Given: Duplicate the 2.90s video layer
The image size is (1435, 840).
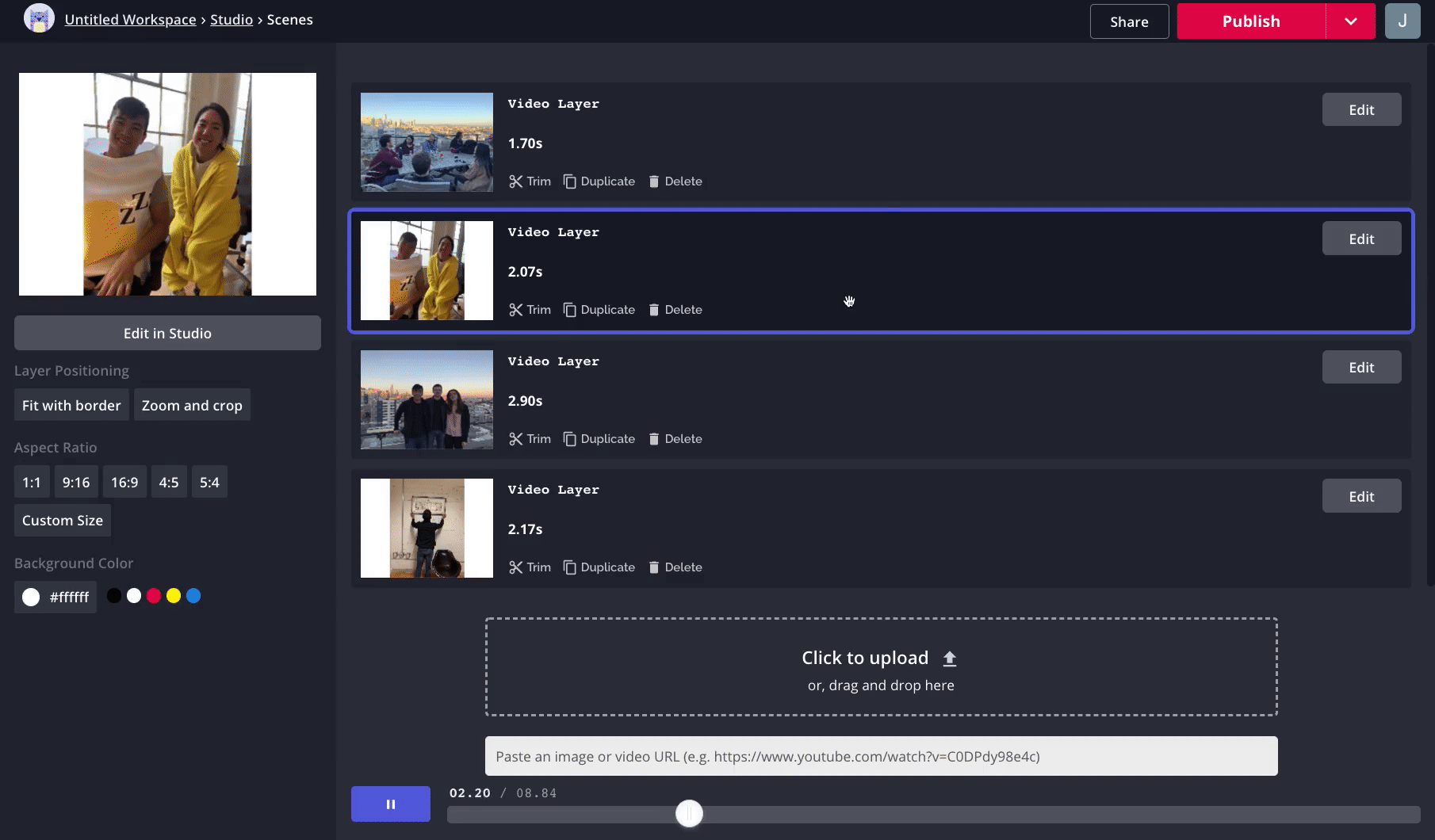Looking at the screenshot, I should (x=599, y=439).
